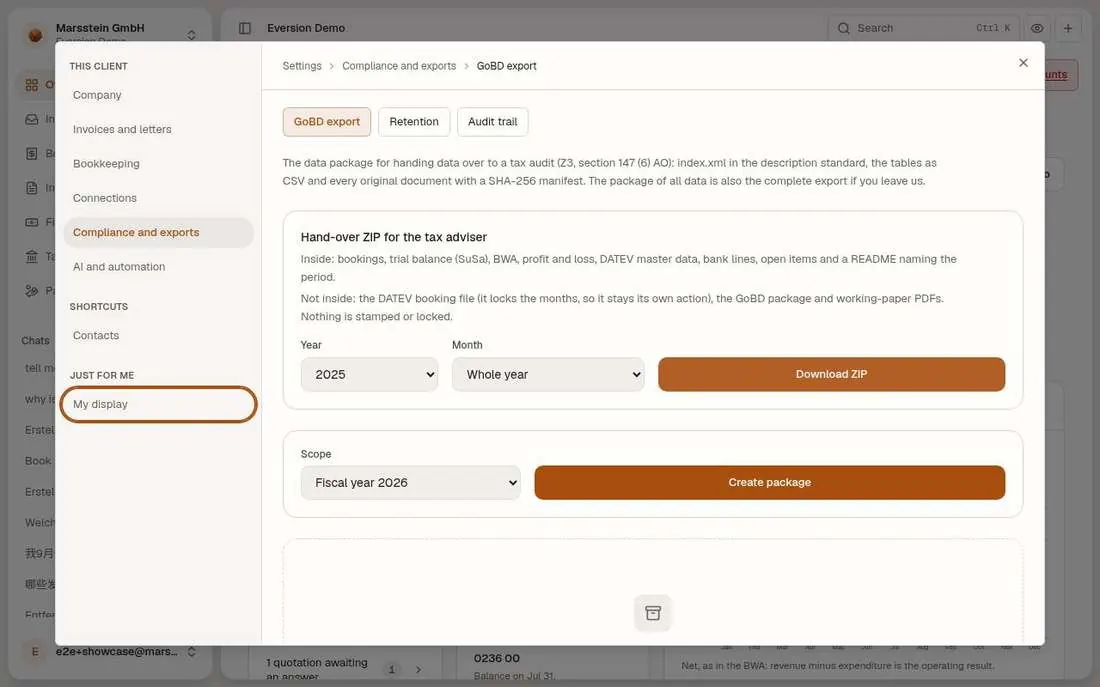This screenshot has width=1100, height=687.
Task: Open AI and automation settings
Action: (x=159, y=267)
